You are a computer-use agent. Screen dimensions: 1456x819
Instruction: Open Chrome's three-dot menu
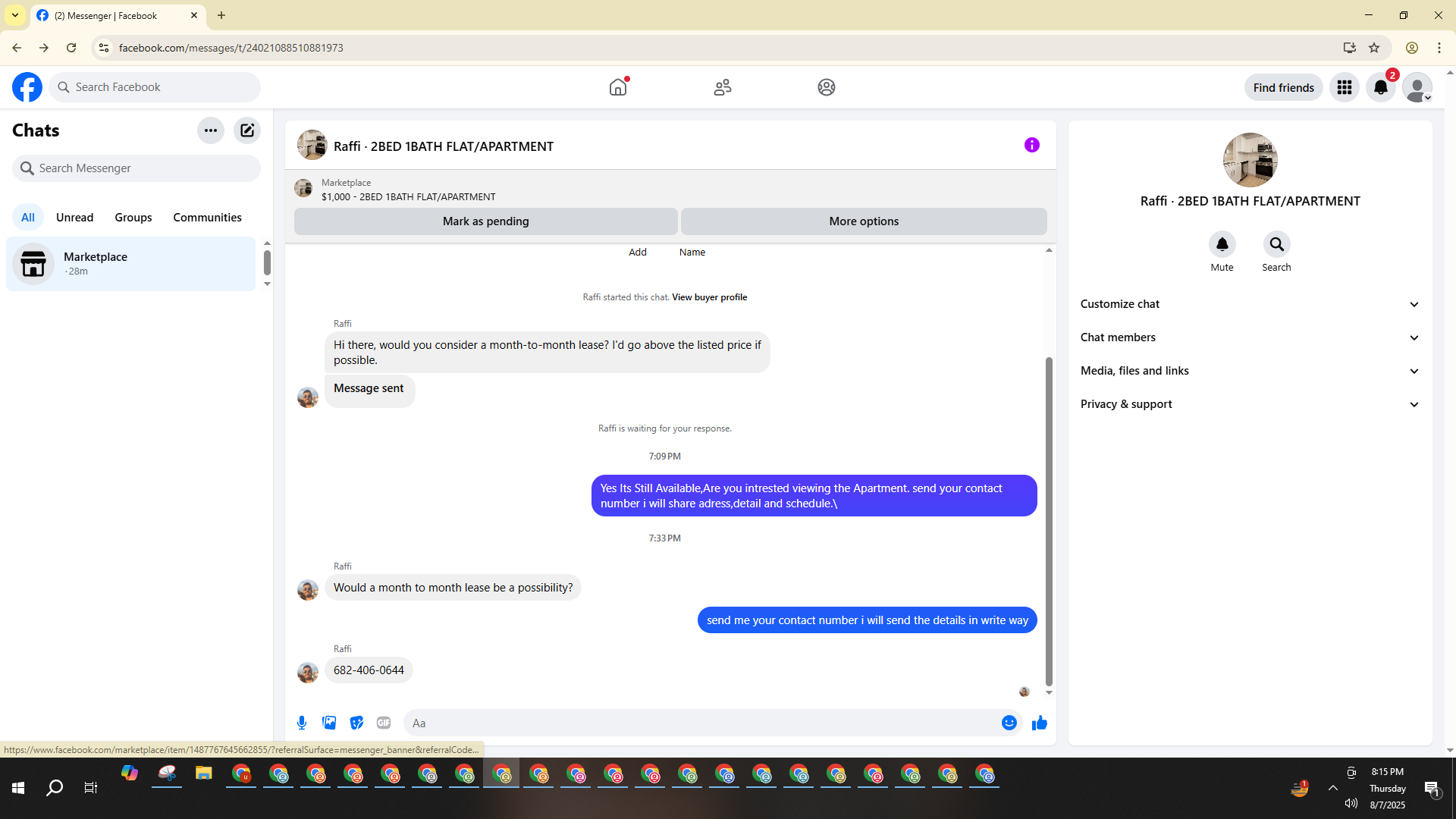click(x=1439, y=48)
